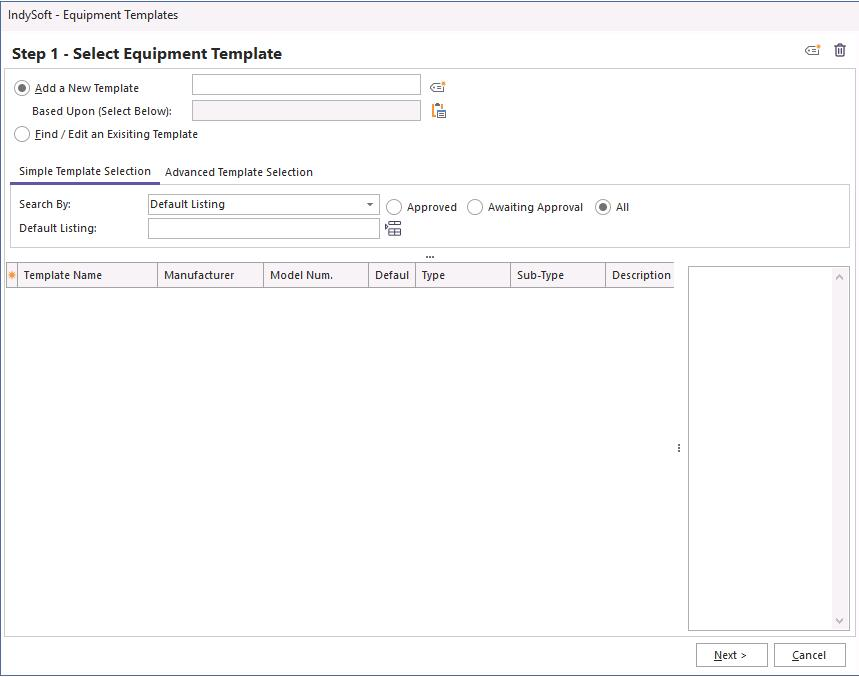The height and width of the screenshot is (677, 859).
Task: Click the trash delete icon at top right
Action: tap(840, 51)
